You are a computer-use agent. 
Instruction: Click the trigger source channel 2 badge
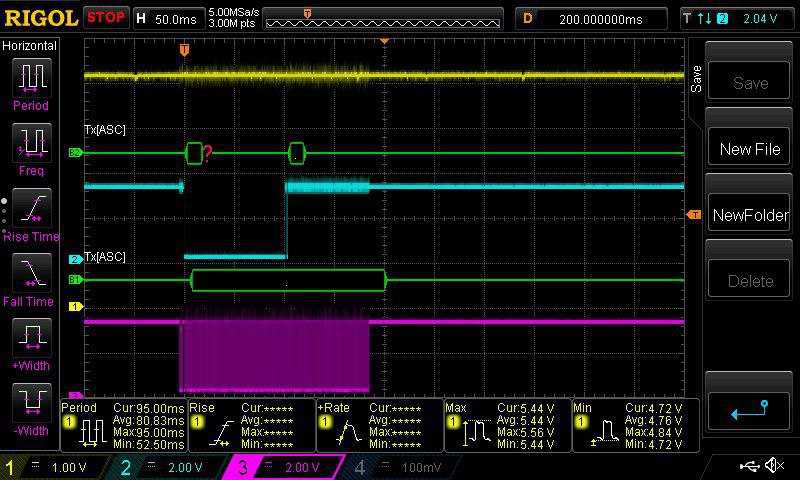722,19
